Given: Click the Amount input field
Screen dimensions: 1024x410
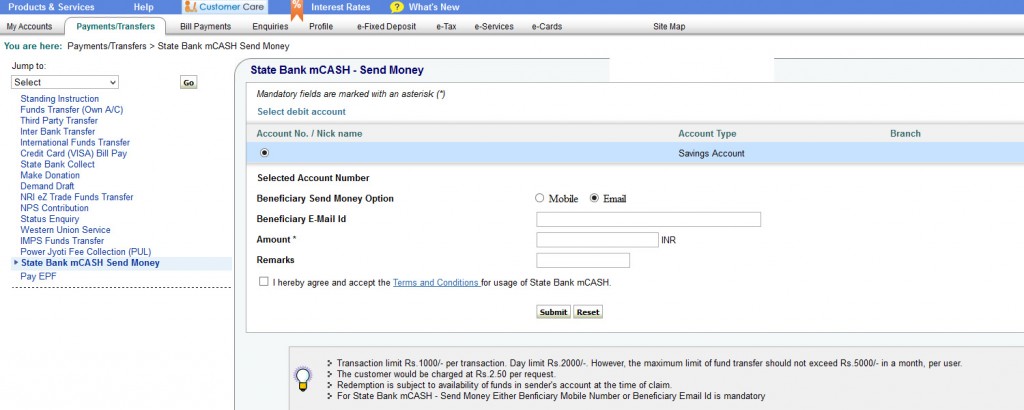Looking at the screenshot, I should 598,240.
